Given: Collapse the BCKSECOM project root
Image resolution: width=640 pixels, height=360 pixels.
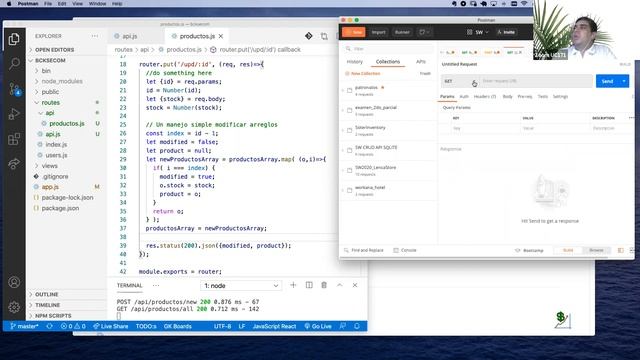Looking at the screenshot, I should click(50, 60).
